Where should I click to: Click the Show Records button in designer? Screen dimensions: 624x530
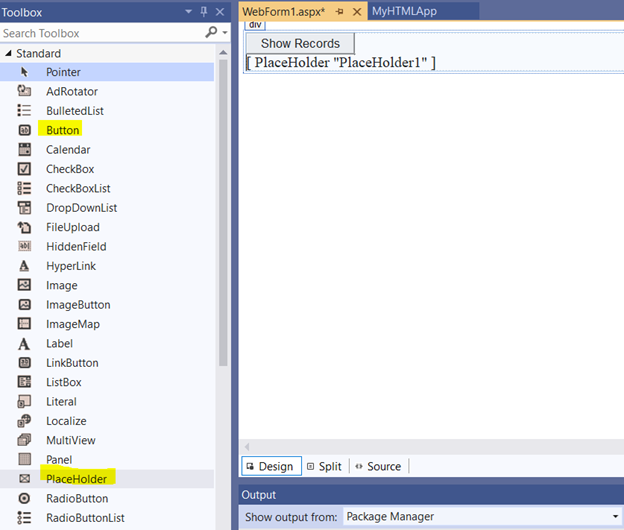tap(300, 43)
